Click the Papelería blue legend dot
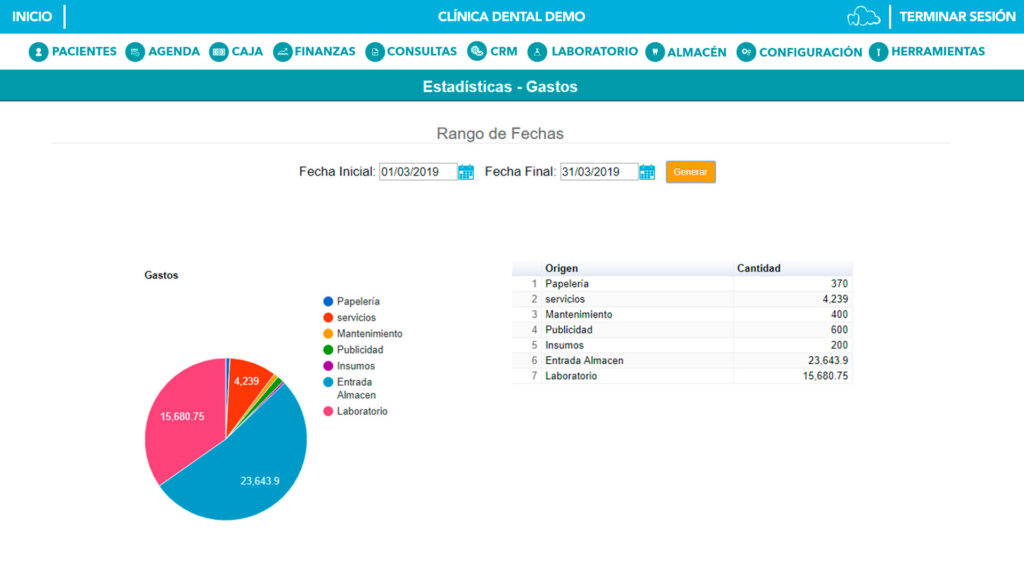The width and height of the screenshot is (1024, 576). tap(328, 301)
